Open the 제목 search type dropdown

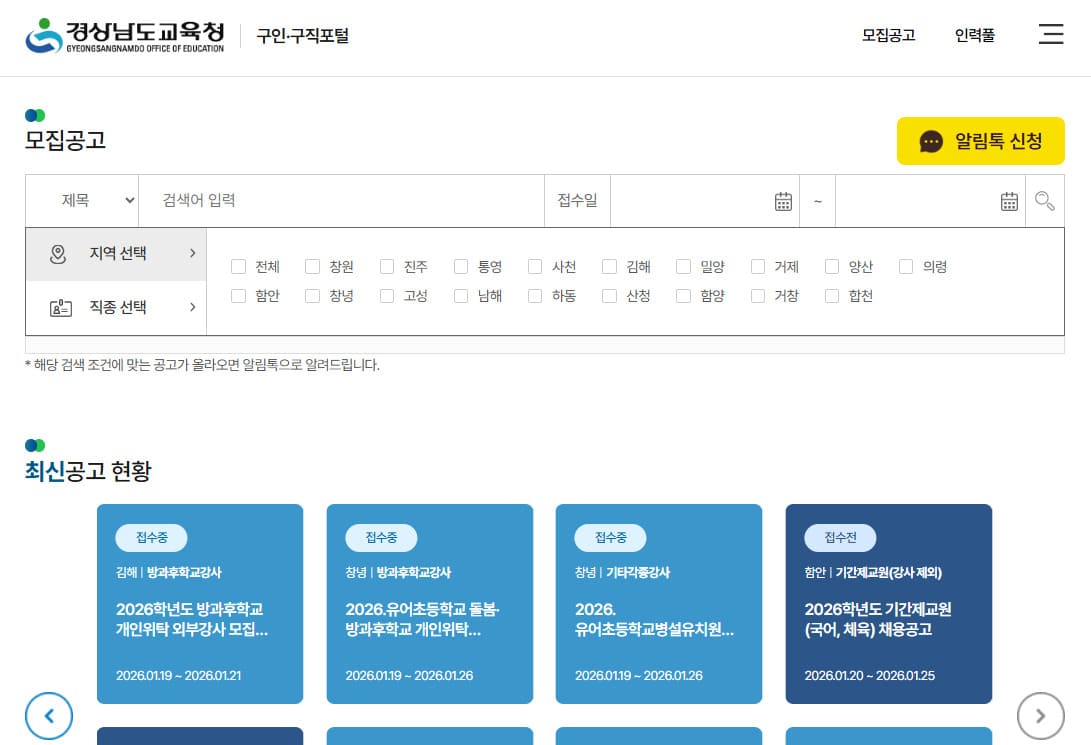pyautogui.click(x=82, y=200)
